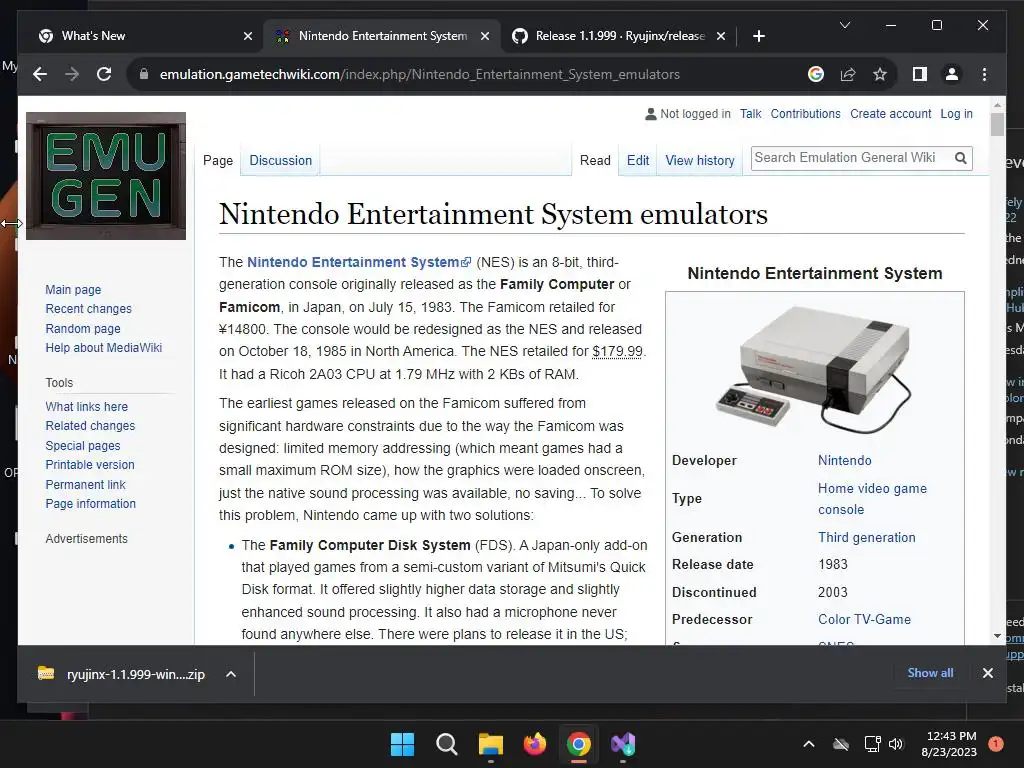Image resolution: width=1024 pixels, height=768 pixels.
Task: Select the Read tab
Action: 595,161
